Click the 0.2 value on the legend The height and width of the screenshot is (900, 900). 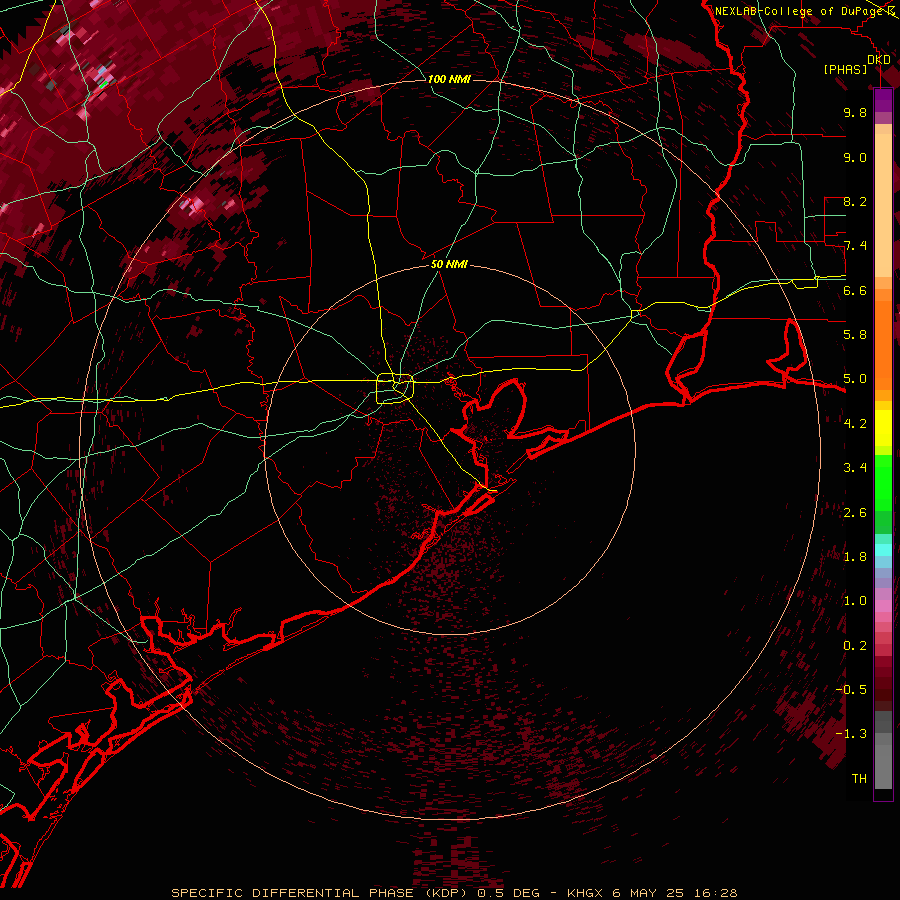click(855, 645)
